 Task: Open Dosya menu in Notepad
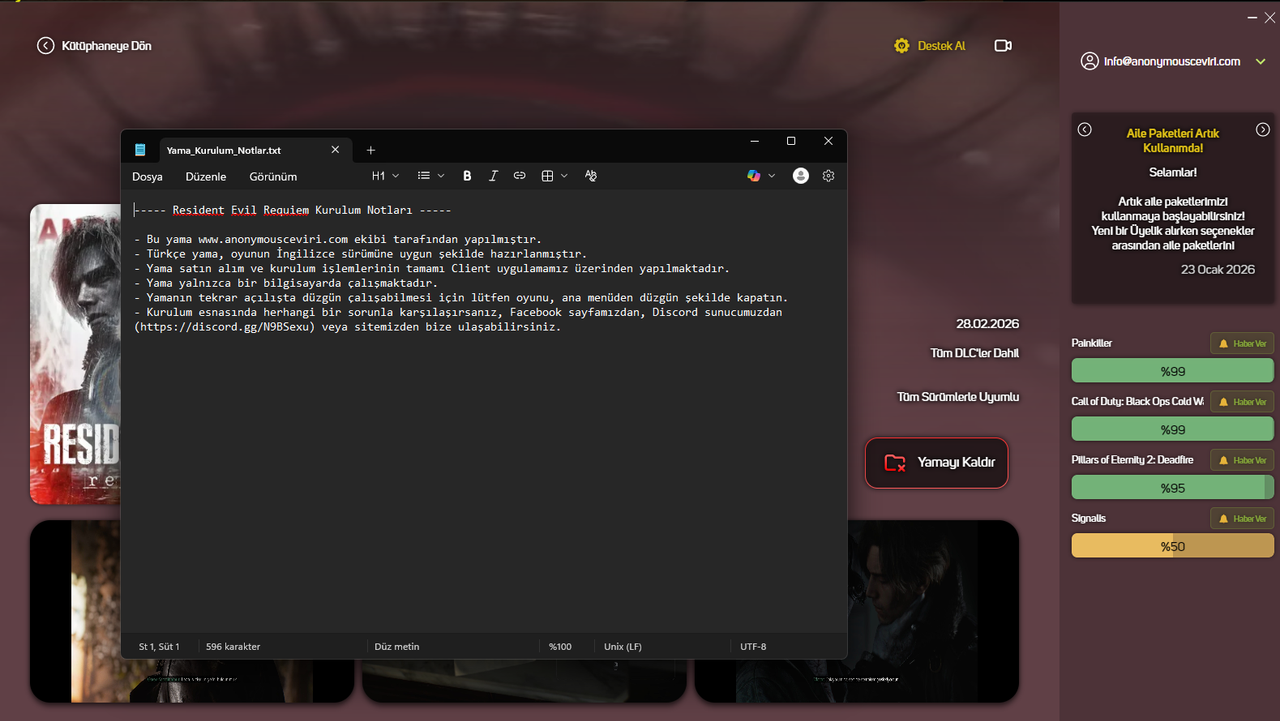[x=147, y=176]
